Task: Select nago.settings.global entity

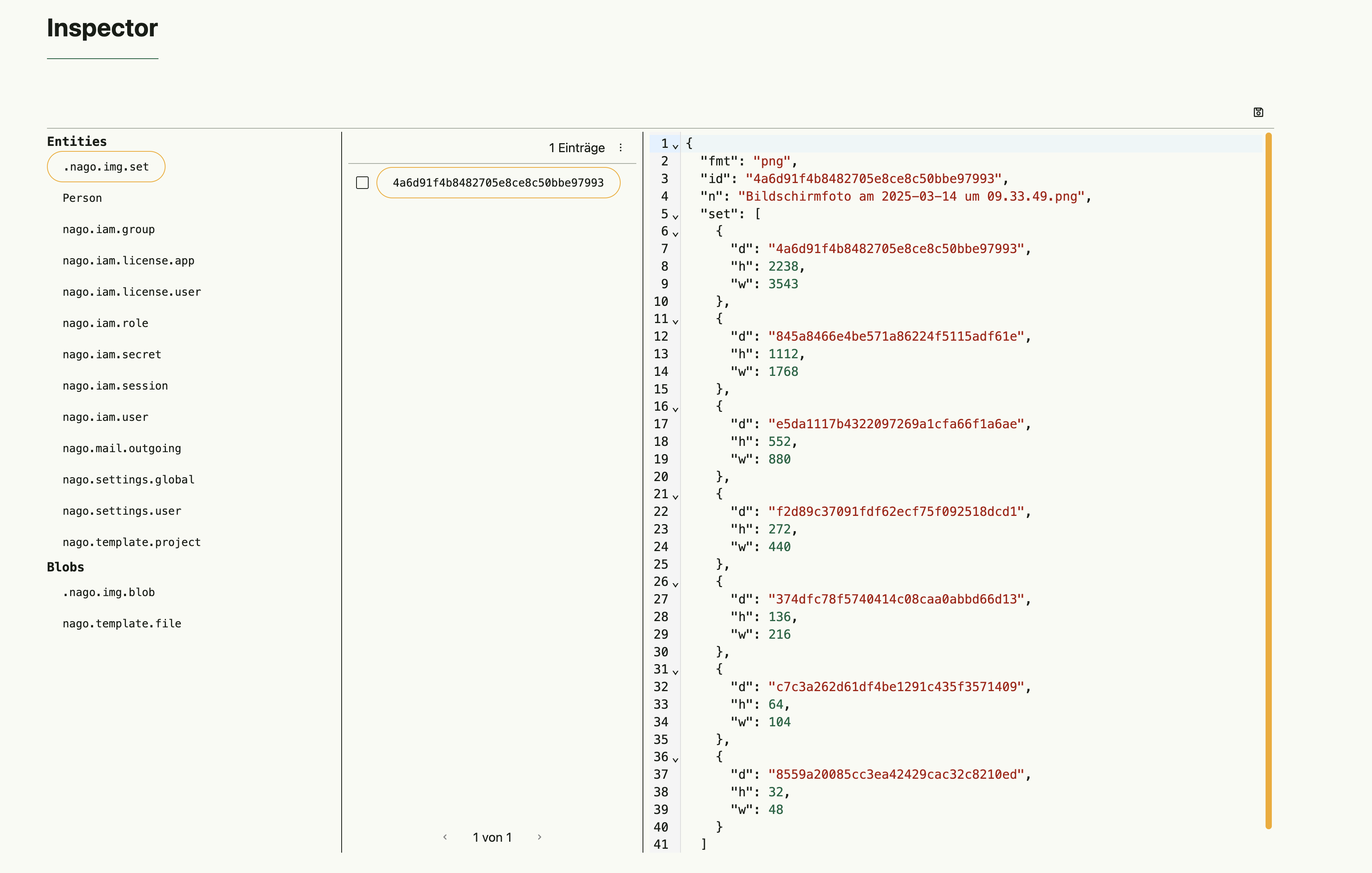Action: click(128, 480)
